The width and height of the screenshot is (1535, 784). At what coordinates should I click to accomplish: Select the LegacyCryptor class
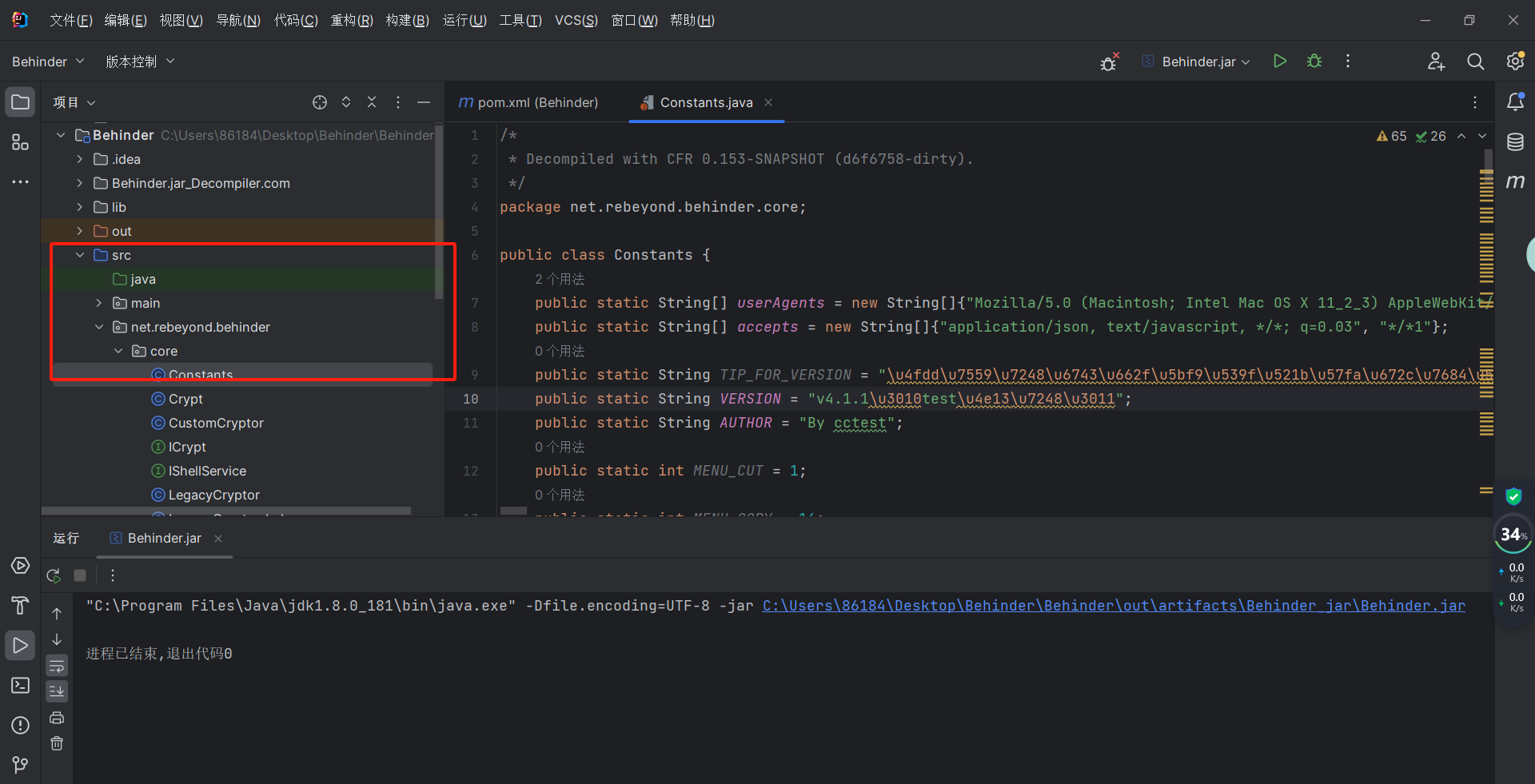pos(213,495)
